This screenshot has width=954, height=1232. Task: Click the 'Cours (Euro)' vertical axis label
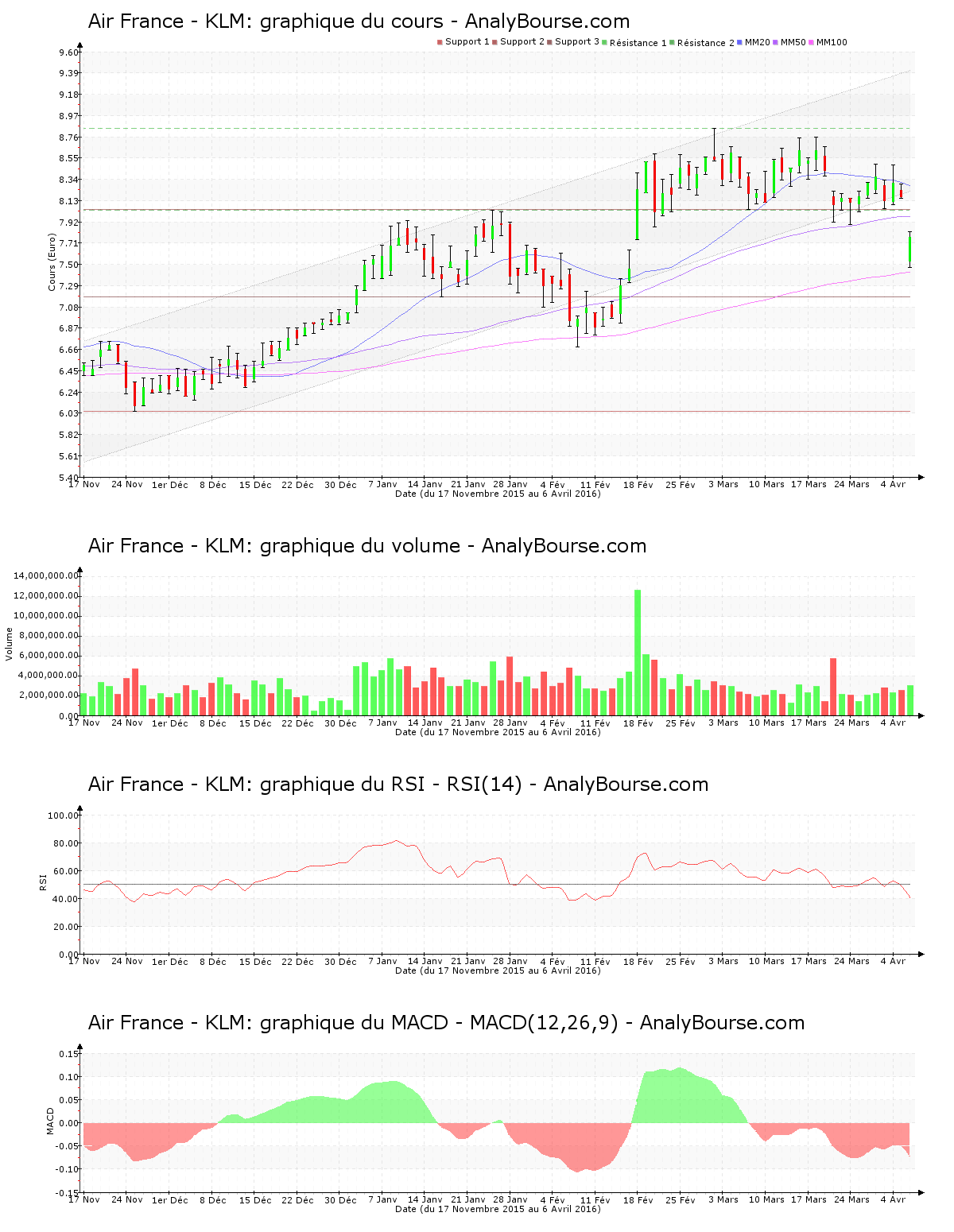(x=52, y=262)
